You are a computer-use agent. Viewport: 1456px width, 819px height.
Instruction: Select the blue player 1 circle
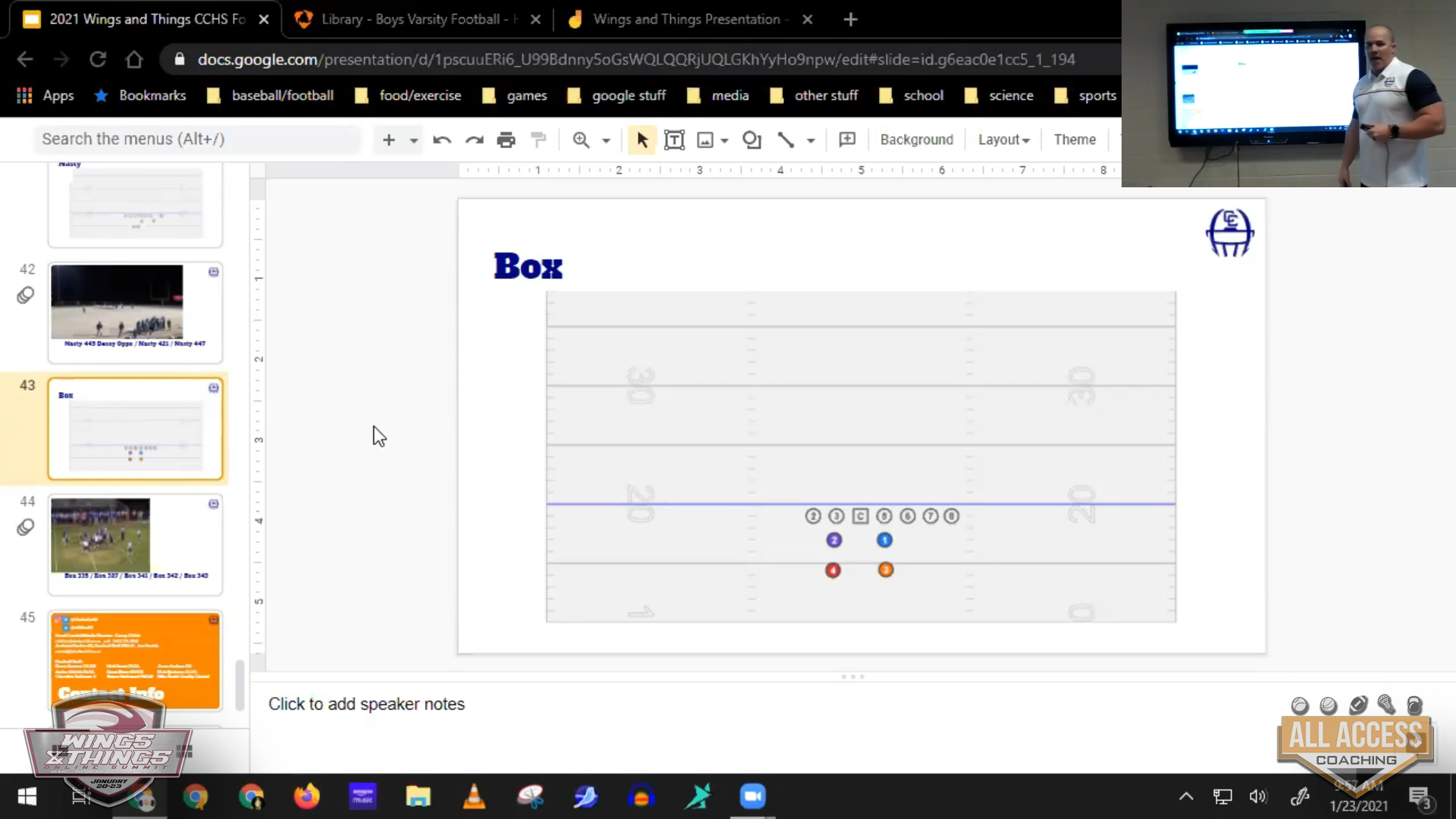[884, 540]
